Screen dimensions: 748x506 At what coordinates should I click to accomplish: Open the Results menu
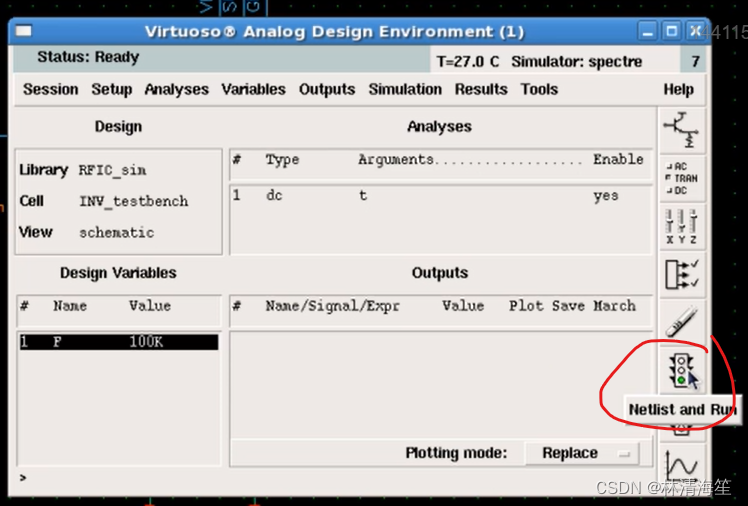(x=481, y=89)
